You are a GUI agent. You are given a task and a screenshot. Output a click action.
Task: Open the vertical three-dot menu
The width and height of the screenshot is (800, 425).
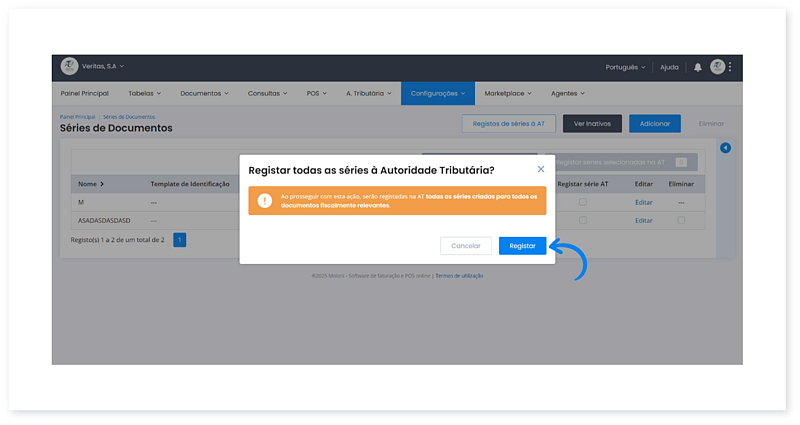point(731,67)
